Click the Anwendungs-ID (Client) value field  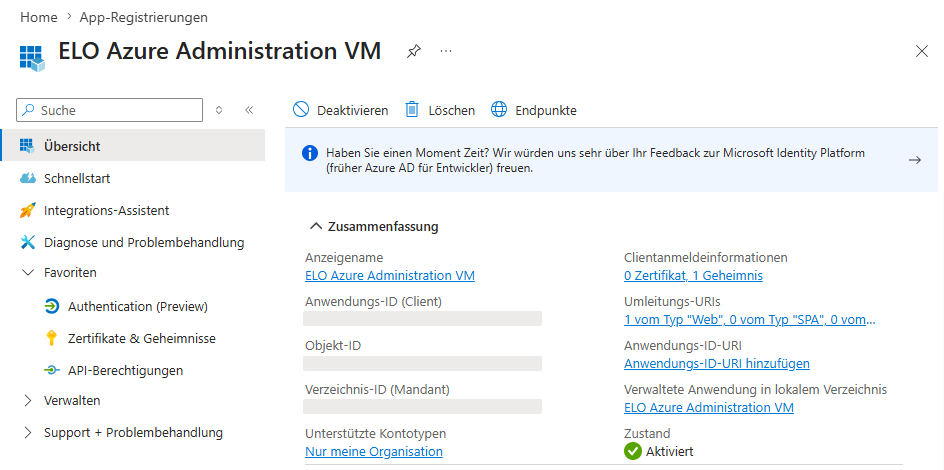click(x=422, y=319)
